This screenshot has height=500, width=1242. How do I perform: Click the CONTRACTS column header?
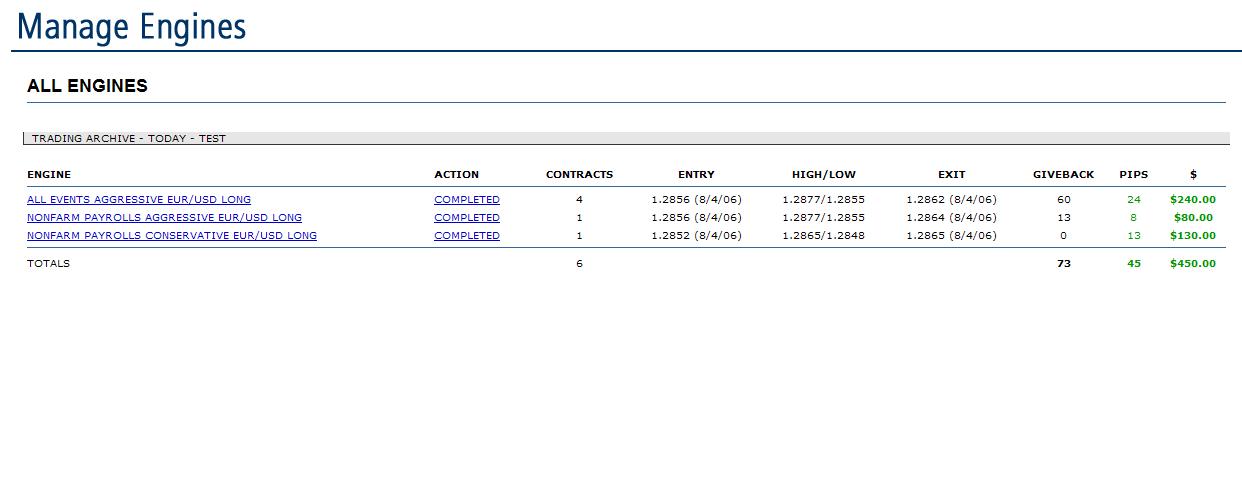[579, 174]
